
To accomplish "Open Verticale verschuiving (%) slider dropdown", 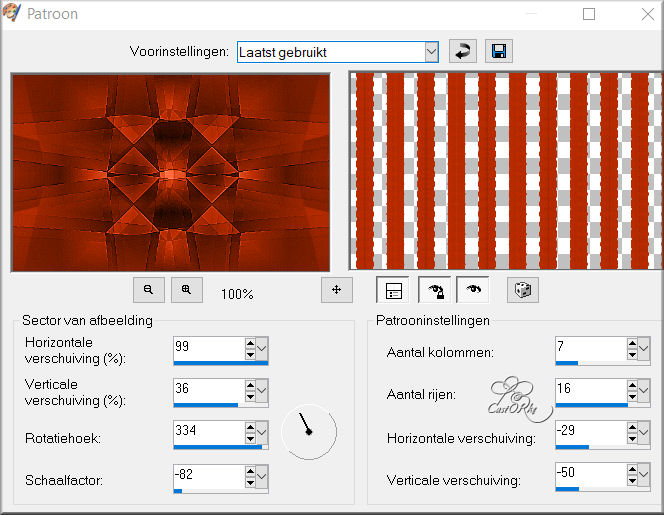I will (x=262, y=390).
